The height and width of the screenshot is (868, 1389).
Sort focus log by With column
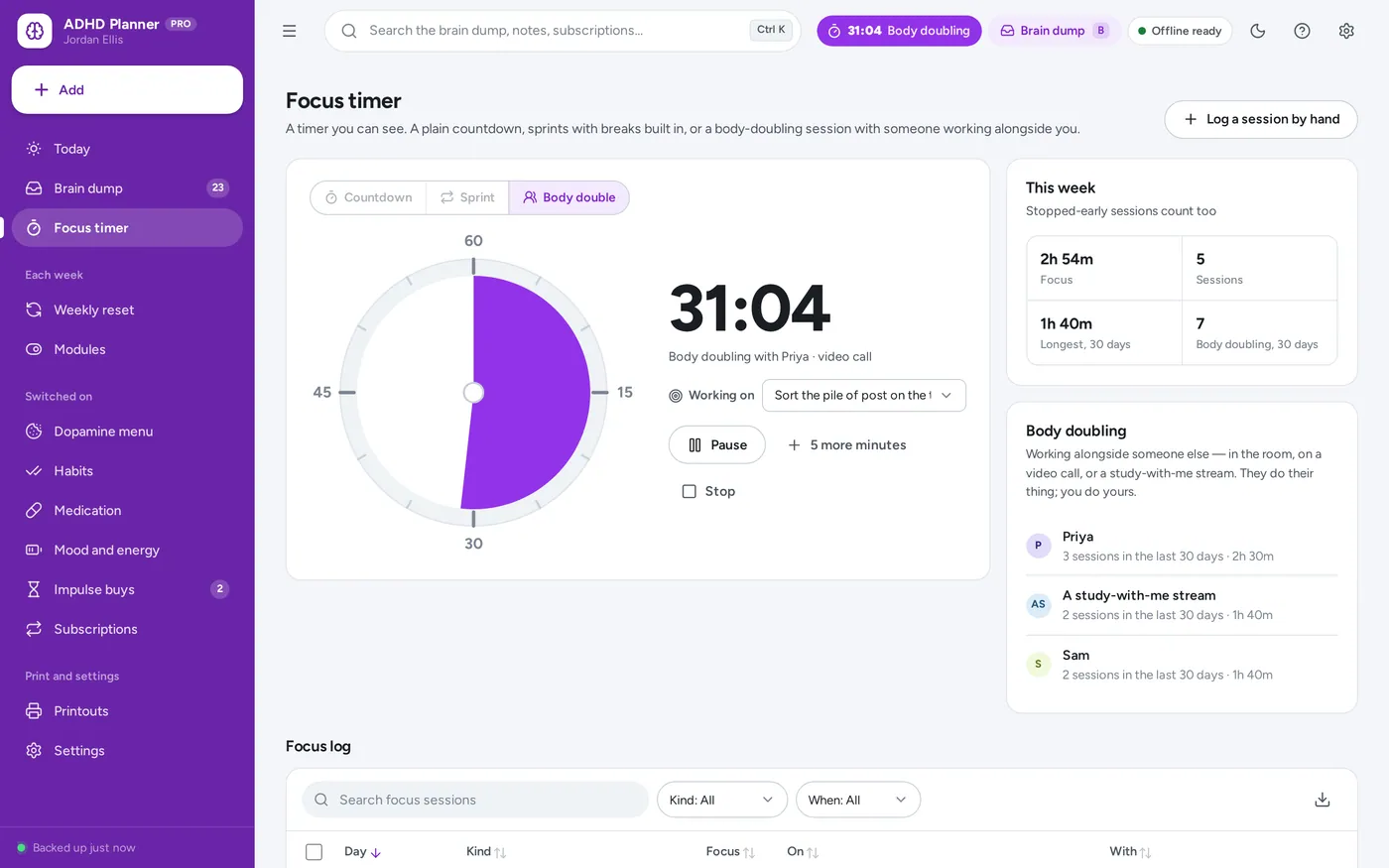pos(1130,851)
